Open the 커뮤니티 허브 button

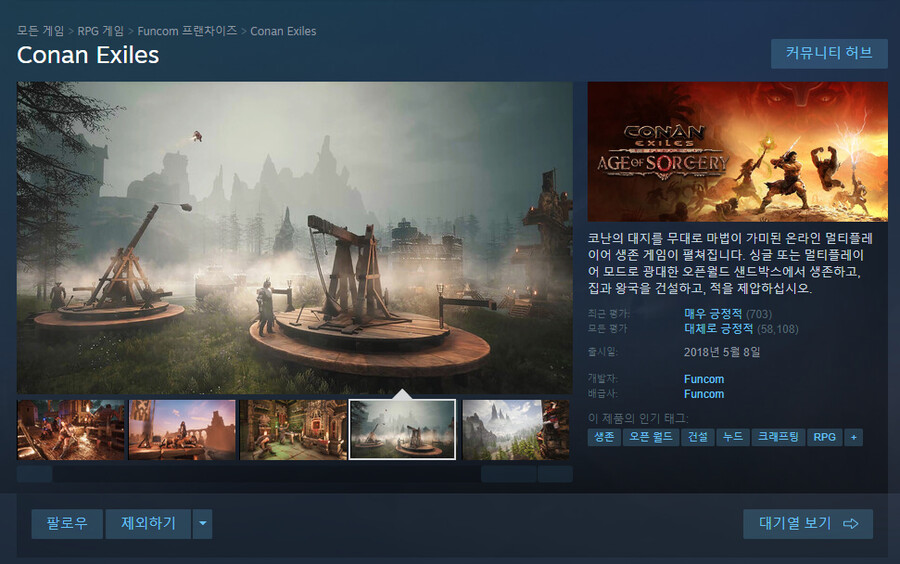(x=829, y=53)
